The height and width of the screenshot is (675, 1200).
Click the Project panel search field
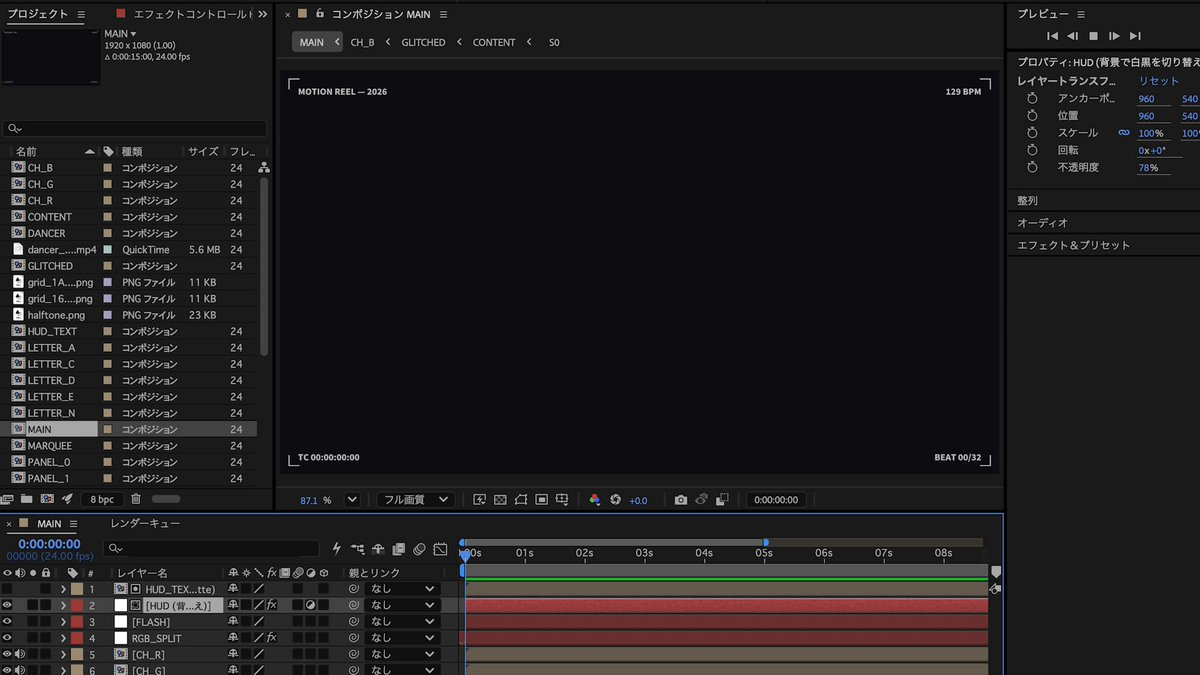(x=136, y=128)
